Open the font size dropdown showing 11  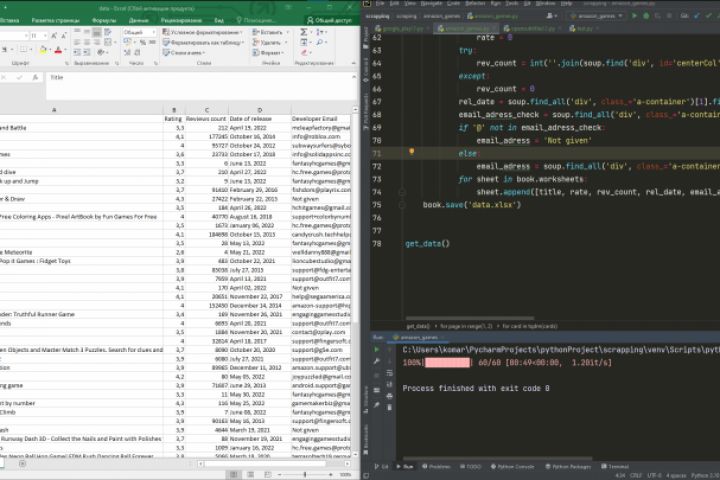click(x=45, y=35)
